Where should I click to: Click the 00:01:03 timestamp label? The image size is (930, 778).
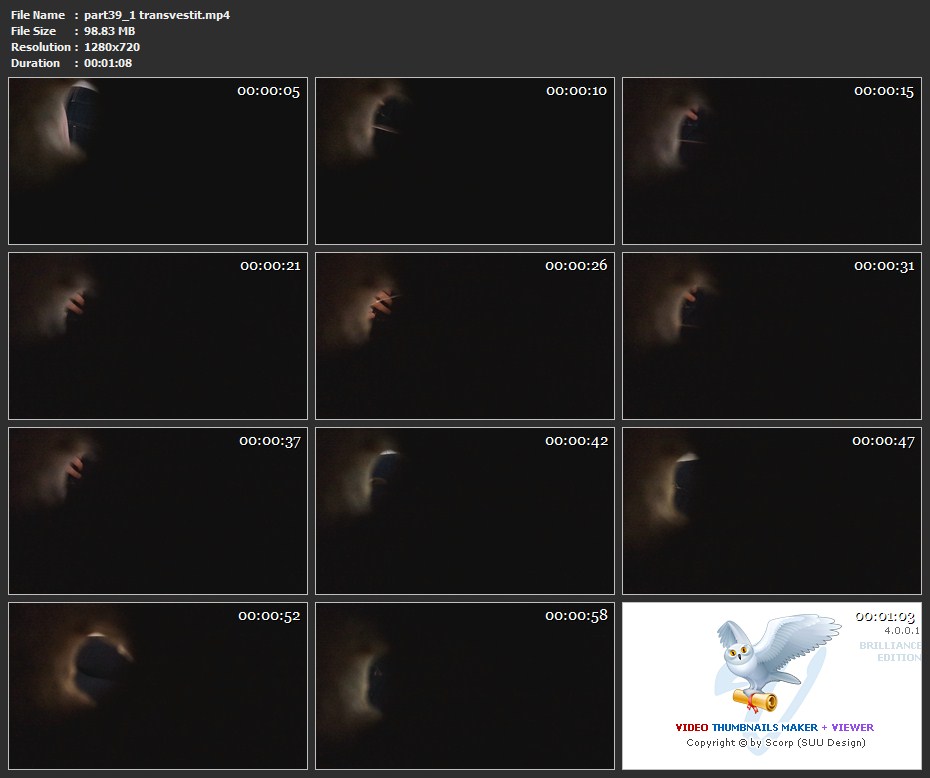tap(884, 616)
